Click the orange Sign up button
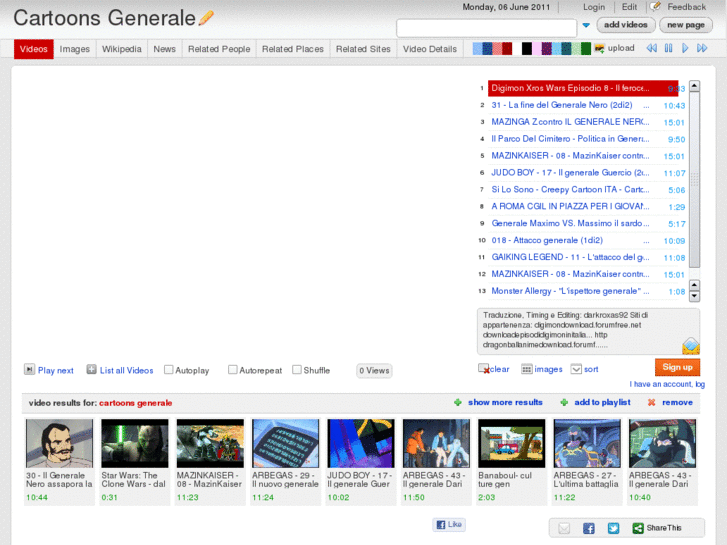Screen dimensions: 727x545 (677, 367)
